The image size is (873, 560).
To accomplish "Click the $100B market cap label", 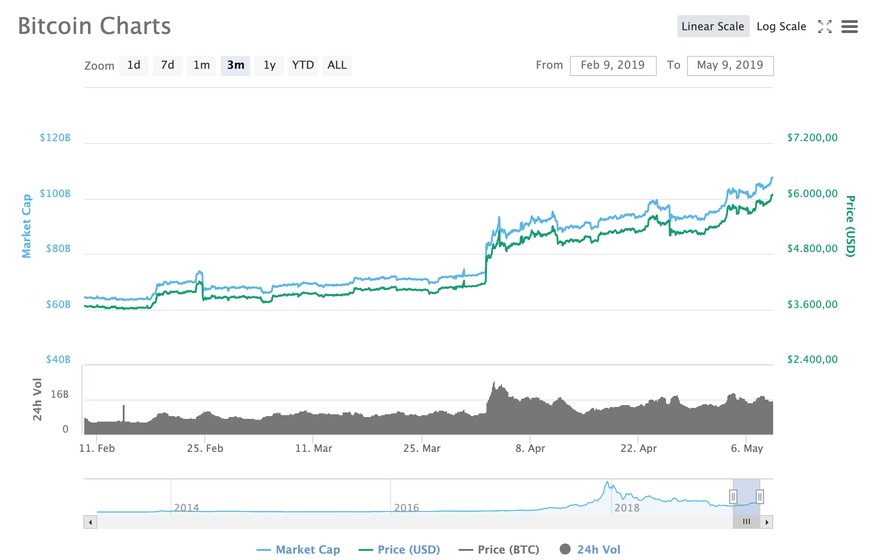I will [55, 193].
